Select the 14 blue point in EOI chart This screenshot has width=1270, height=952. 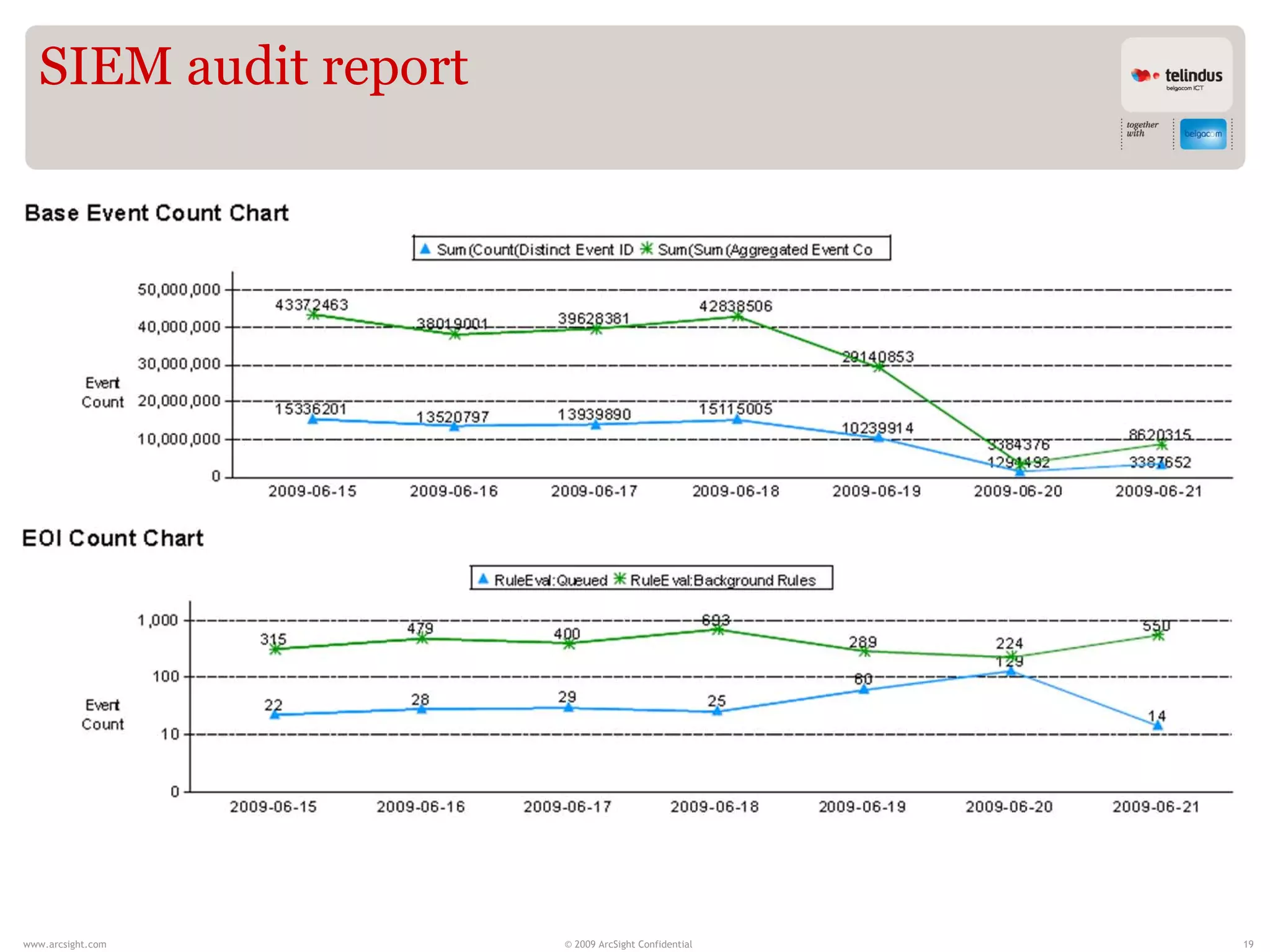tap(1158, 725)
